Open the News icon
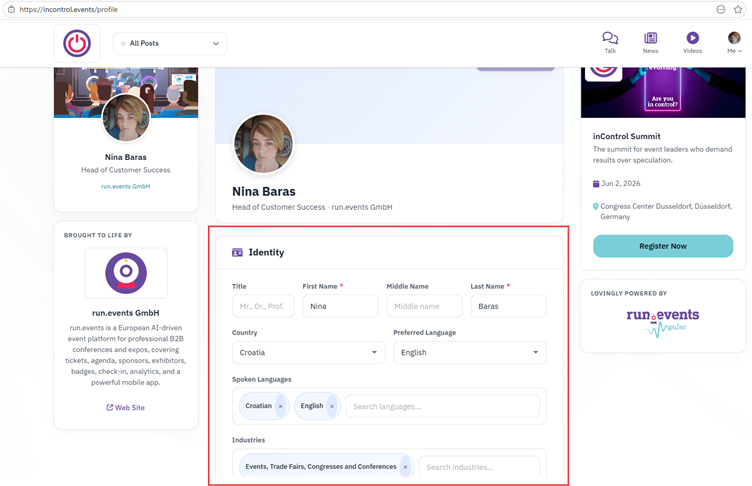 click(x=650, y=38)
